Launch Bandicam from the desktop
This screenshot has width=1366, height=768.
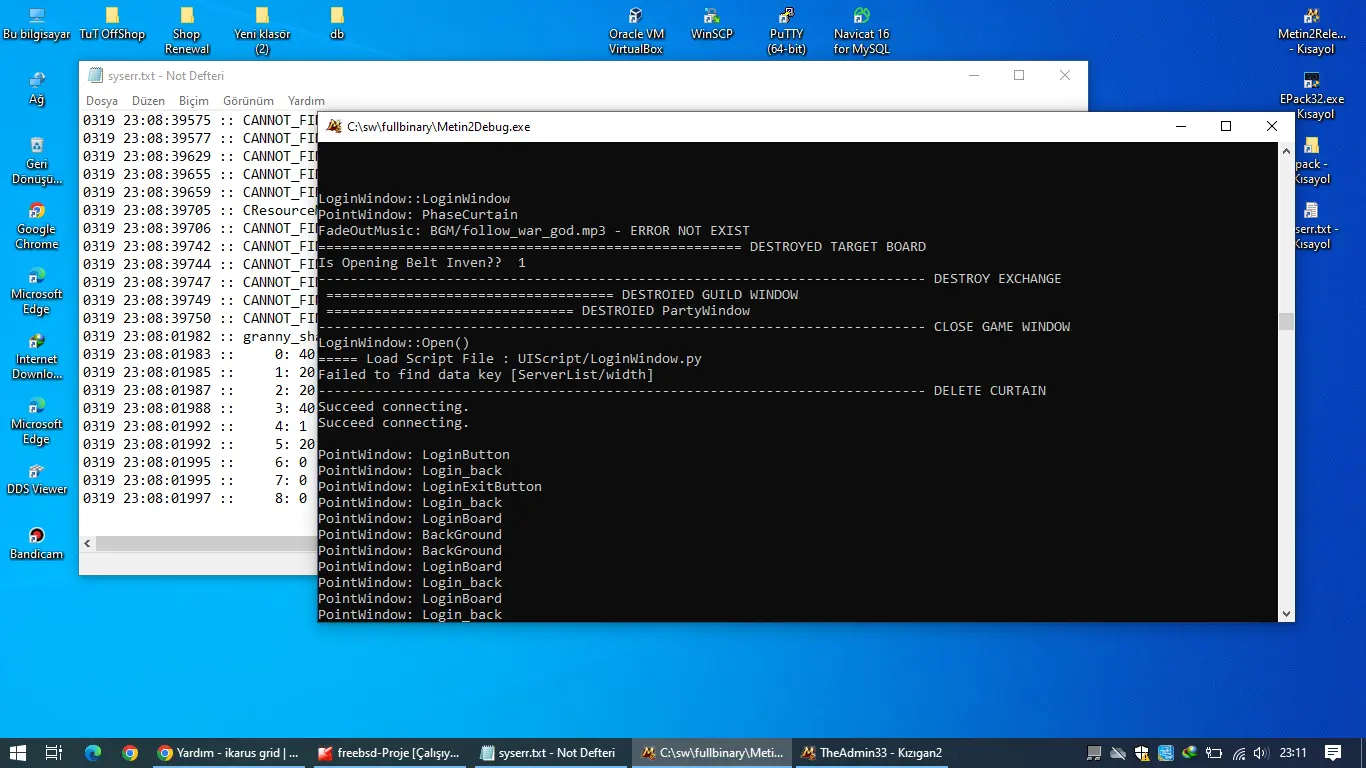(x=37, y=536)
